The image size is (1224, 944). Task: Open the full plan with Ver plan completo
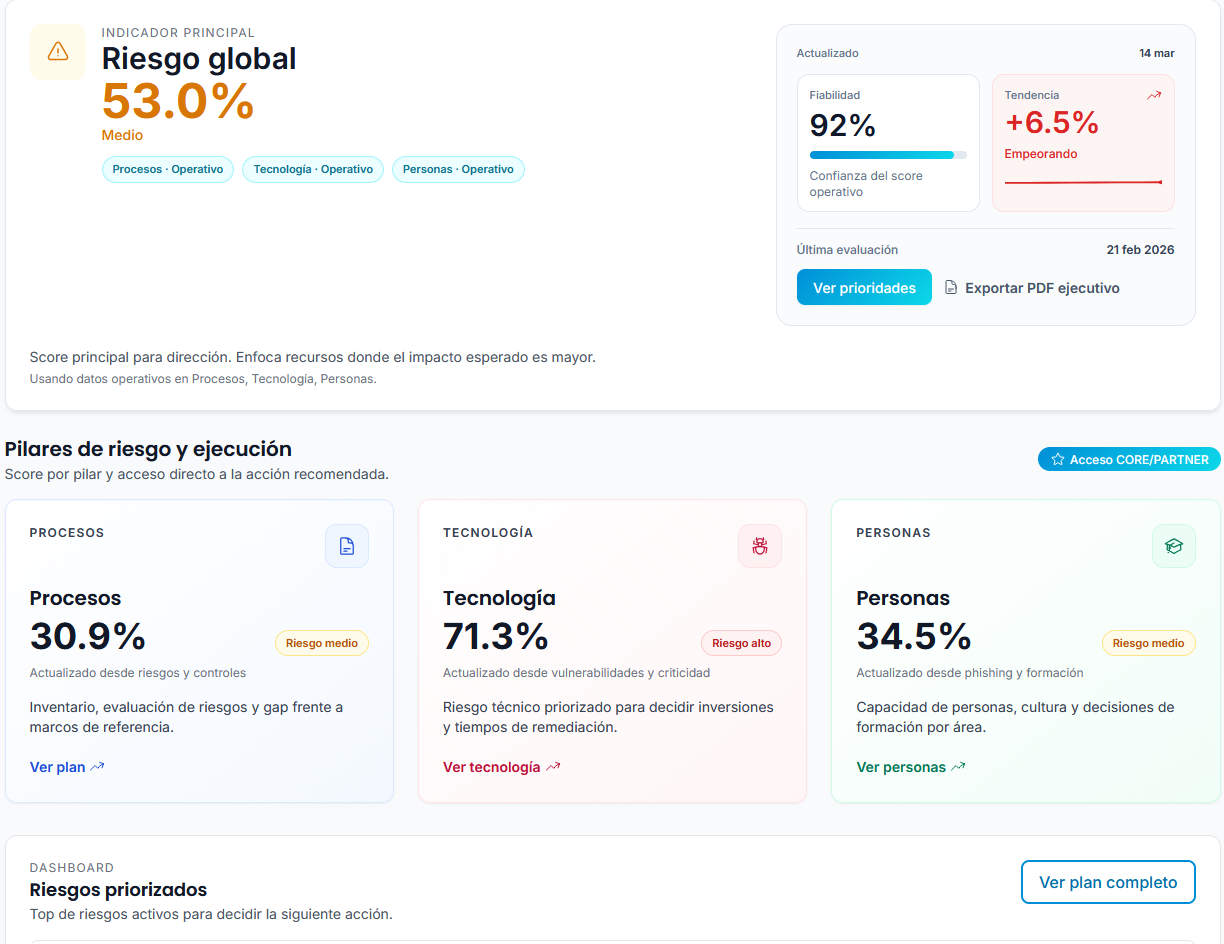point(1108,882)
